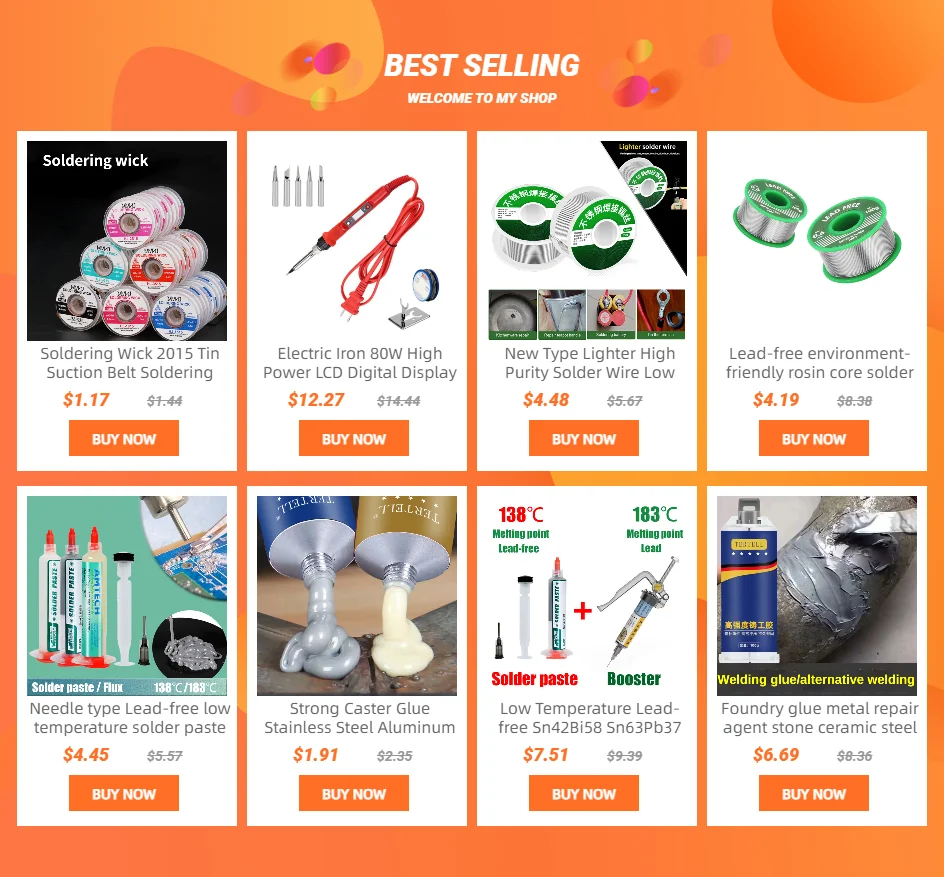The height and width of the screenshot is (877, 944).
Task: Open the Solder paste and Booster image
Action: [x=587, y=596]
